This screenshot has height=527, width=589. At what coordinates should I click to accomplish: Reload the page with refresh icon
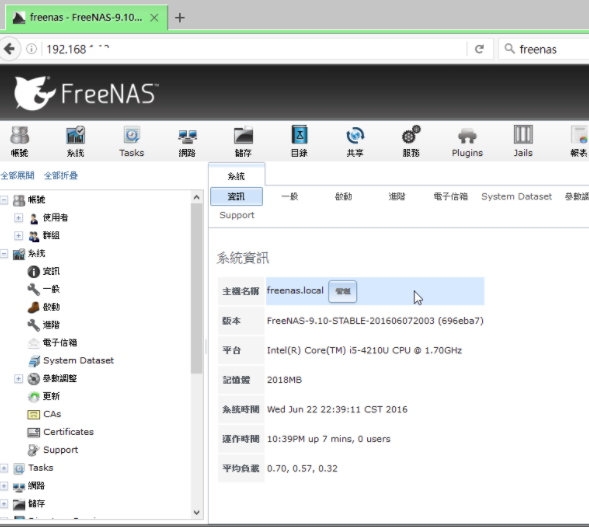[479, 49]
